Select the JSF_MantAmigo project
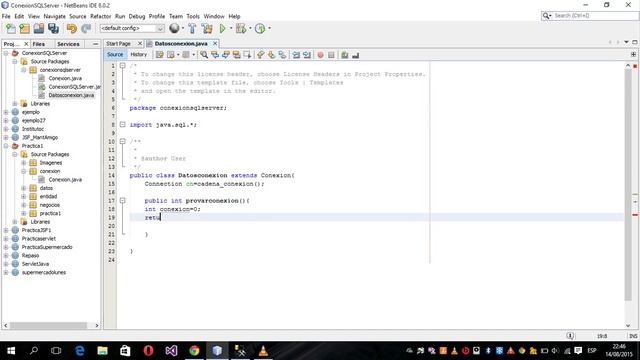The height and width of the screenshot is (360, 640). [40, 138]
